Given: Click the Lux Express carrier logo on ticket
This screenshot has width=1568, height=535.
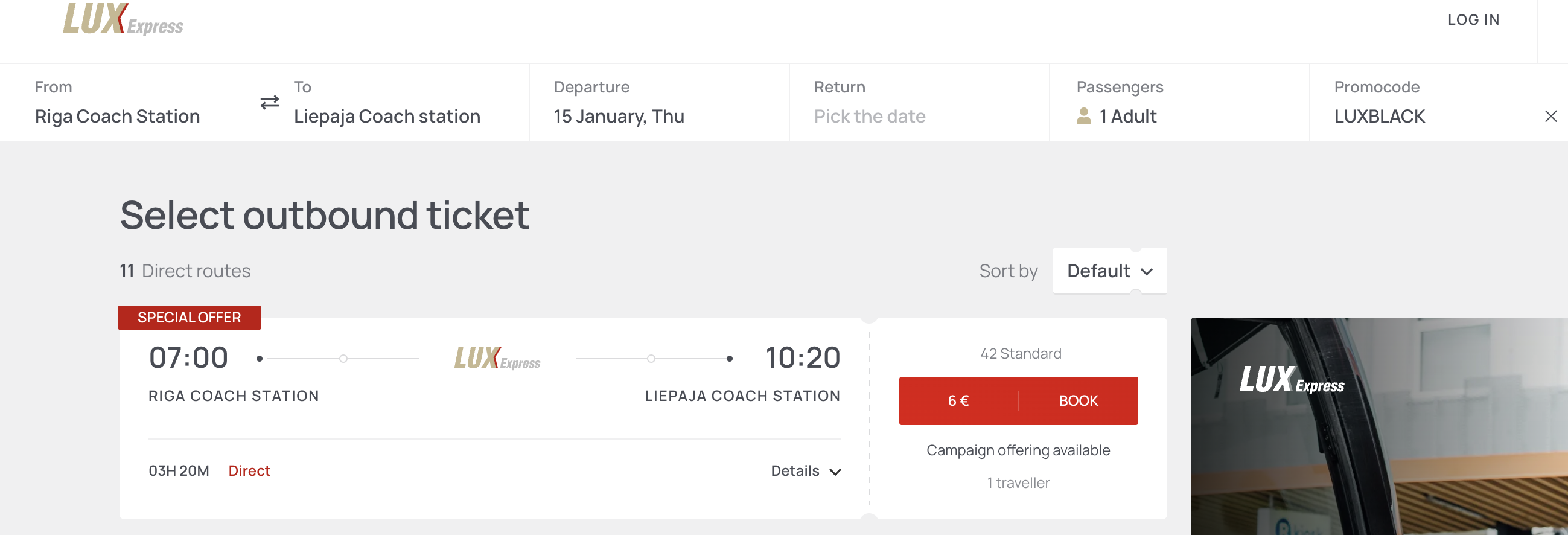Looking at the screenshot, I should pyautogui.click(x=497, y=358).
